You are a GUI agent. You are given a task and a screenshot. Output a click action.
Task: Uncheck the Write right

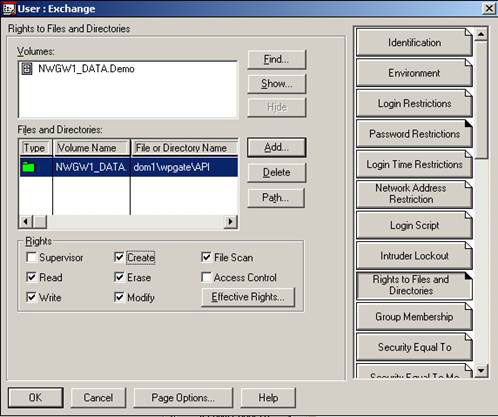tap(31, 297)
